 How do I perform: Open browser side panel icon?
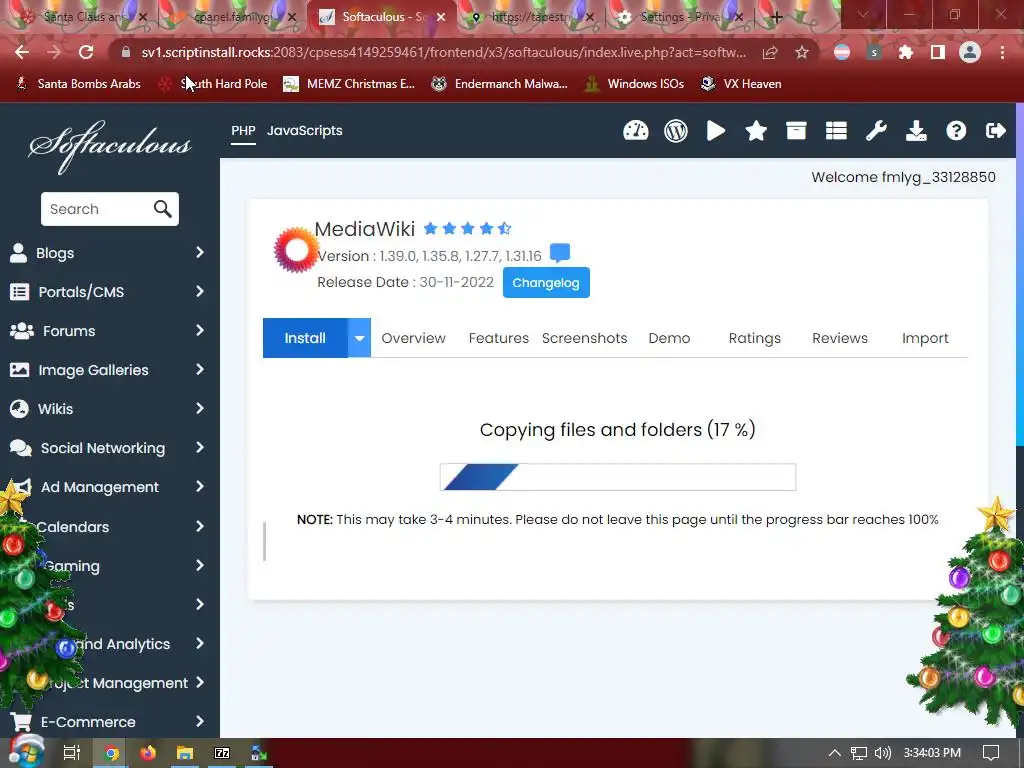point(938,52)
